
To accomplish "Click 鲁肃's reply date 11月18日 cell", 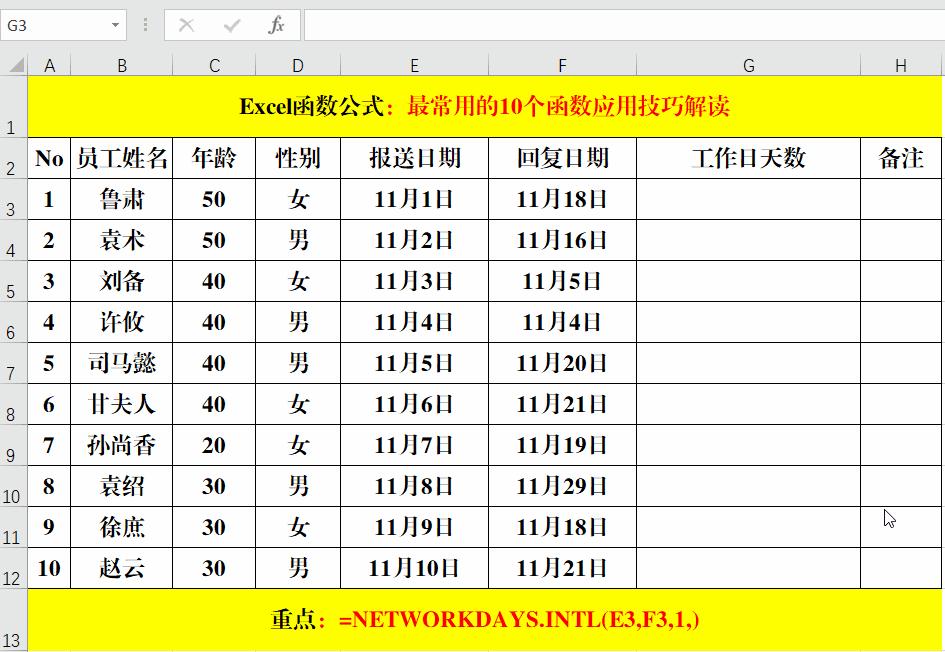I will 562,199.
